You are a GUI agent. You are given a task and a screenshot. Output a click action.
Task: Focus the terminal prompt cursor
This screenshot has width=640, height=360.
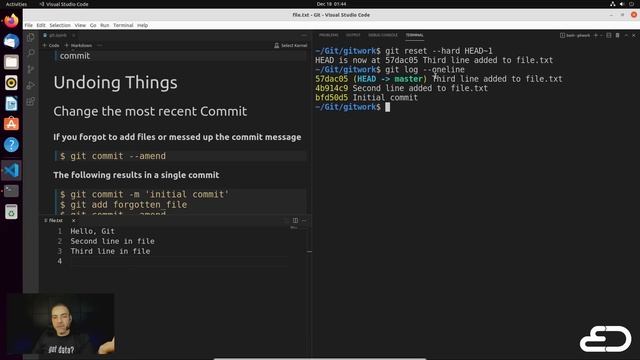point(387,107)
